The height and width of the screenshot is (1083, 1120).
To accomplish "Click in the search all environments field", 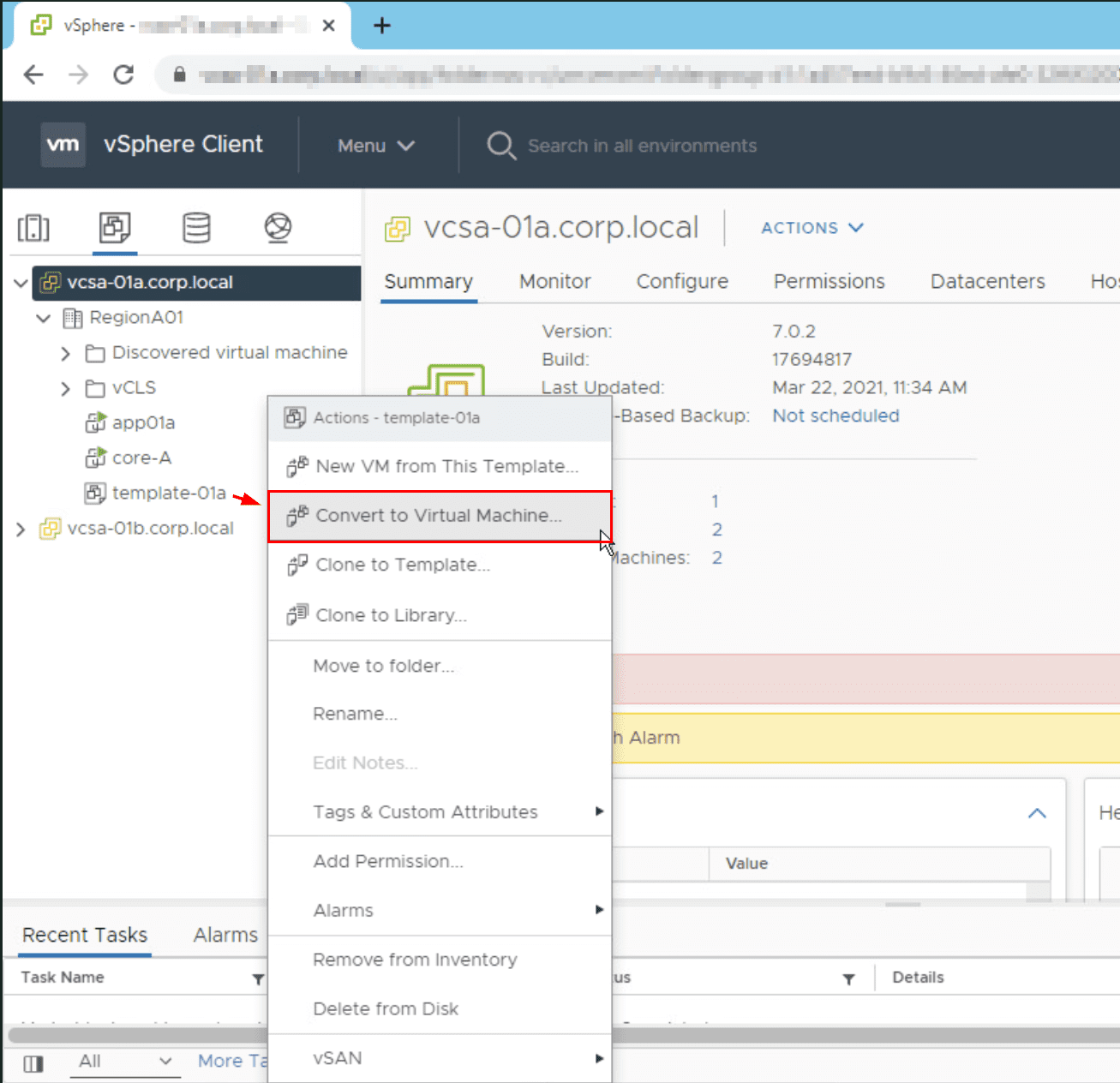I will pyautogui.click(x=642, y=146).
